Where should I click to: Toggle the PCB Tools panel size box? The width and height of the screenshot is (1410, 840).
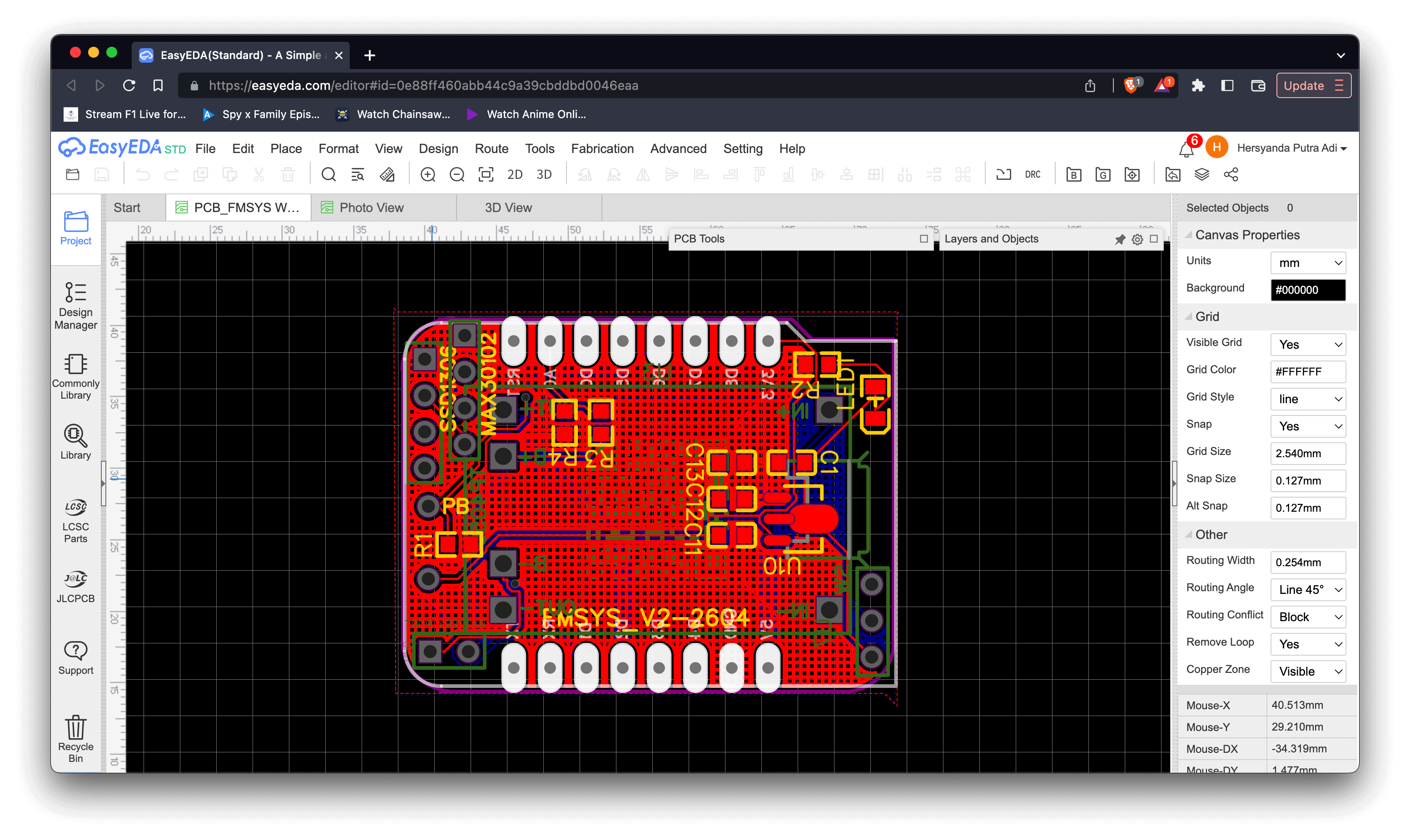(923, 239)
